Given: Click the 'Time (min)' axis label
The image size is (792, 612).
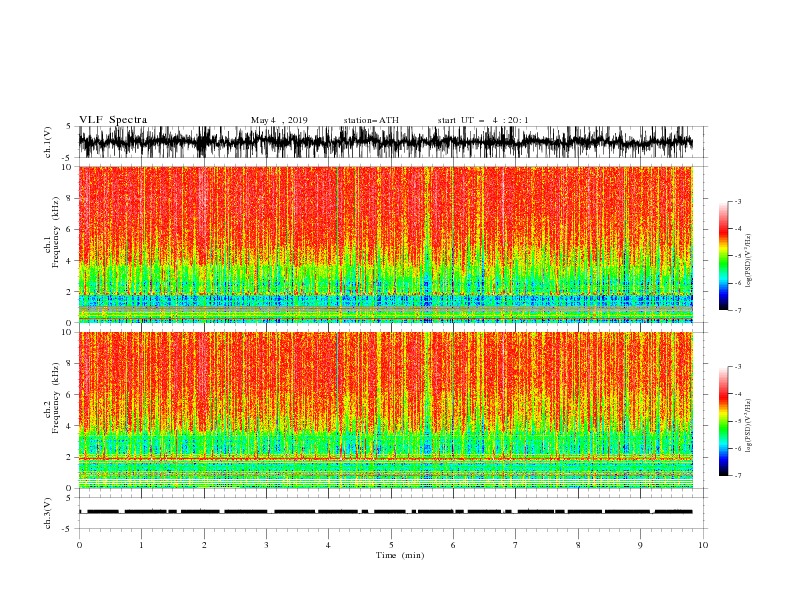Looking at the screenshot, I should click(x=400, y=555).
